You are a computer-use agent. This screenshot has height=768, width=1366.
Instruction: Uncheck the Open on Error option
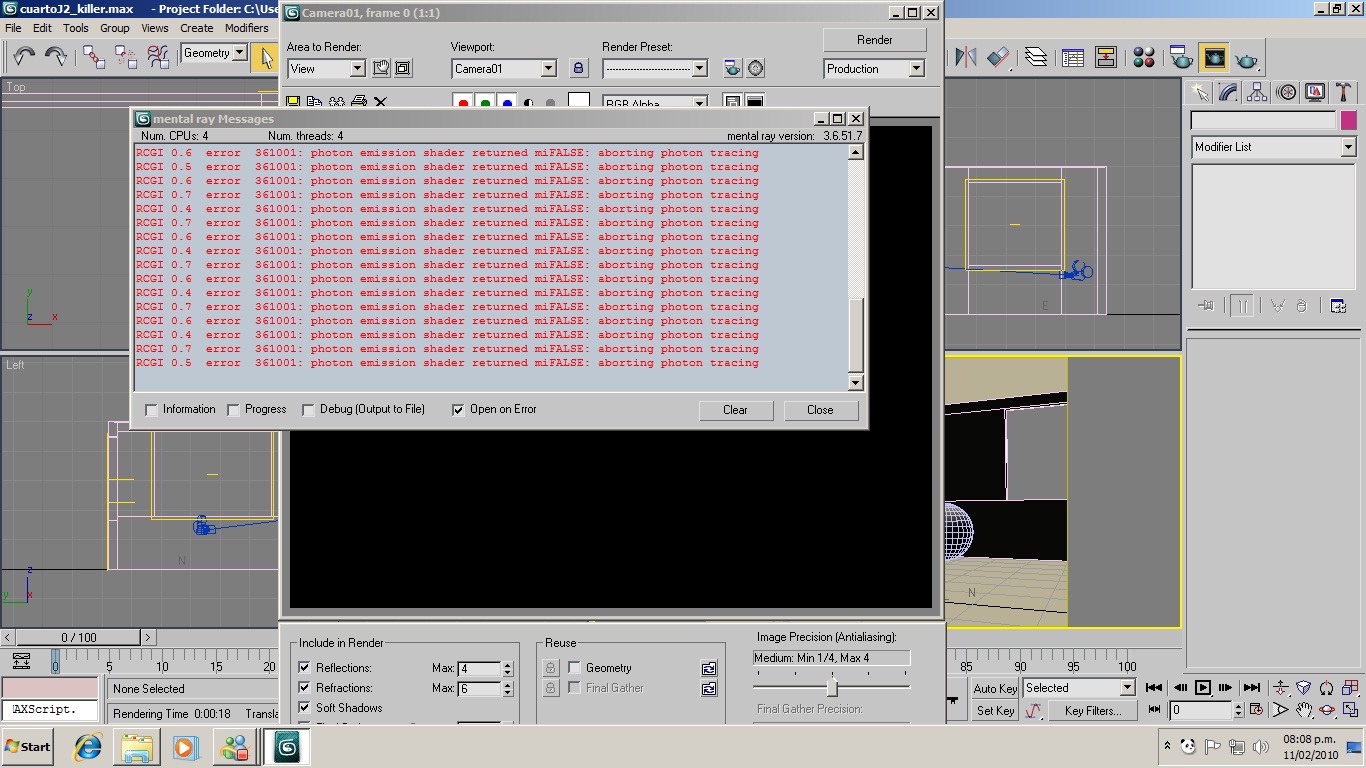458,410
